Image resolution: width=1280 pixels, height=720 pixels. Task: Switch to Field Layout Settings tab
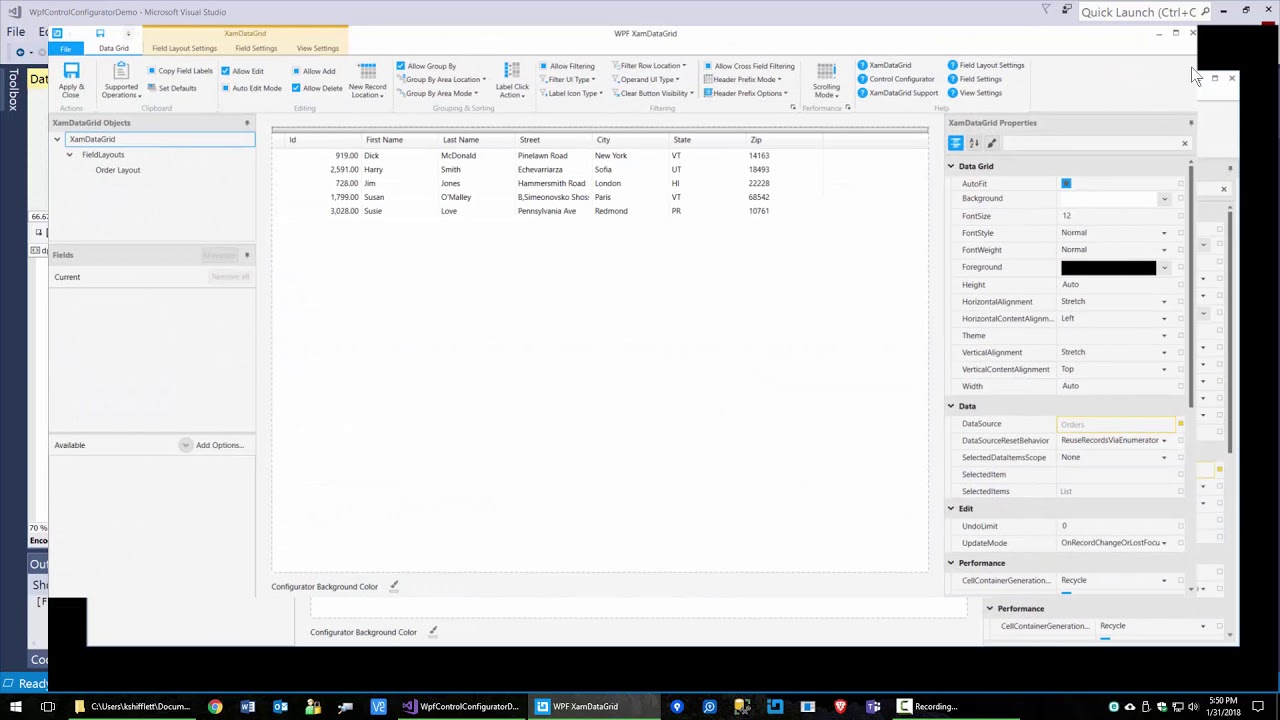[184, 48]
